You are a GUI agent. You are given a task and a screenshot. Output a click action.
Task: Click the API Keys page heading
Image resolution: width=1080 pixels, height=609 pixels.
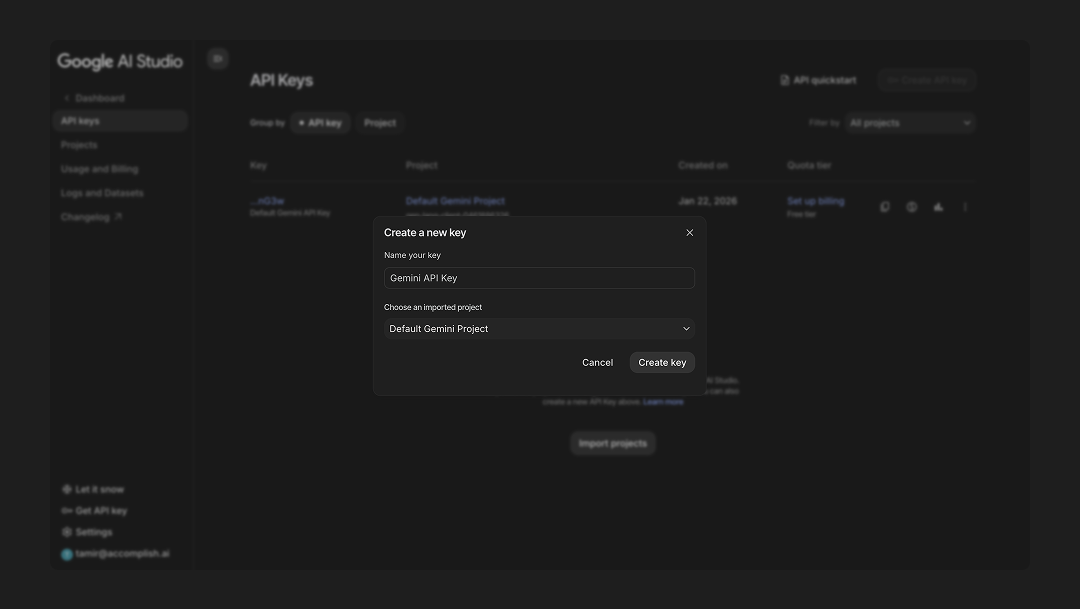[282, 81]
